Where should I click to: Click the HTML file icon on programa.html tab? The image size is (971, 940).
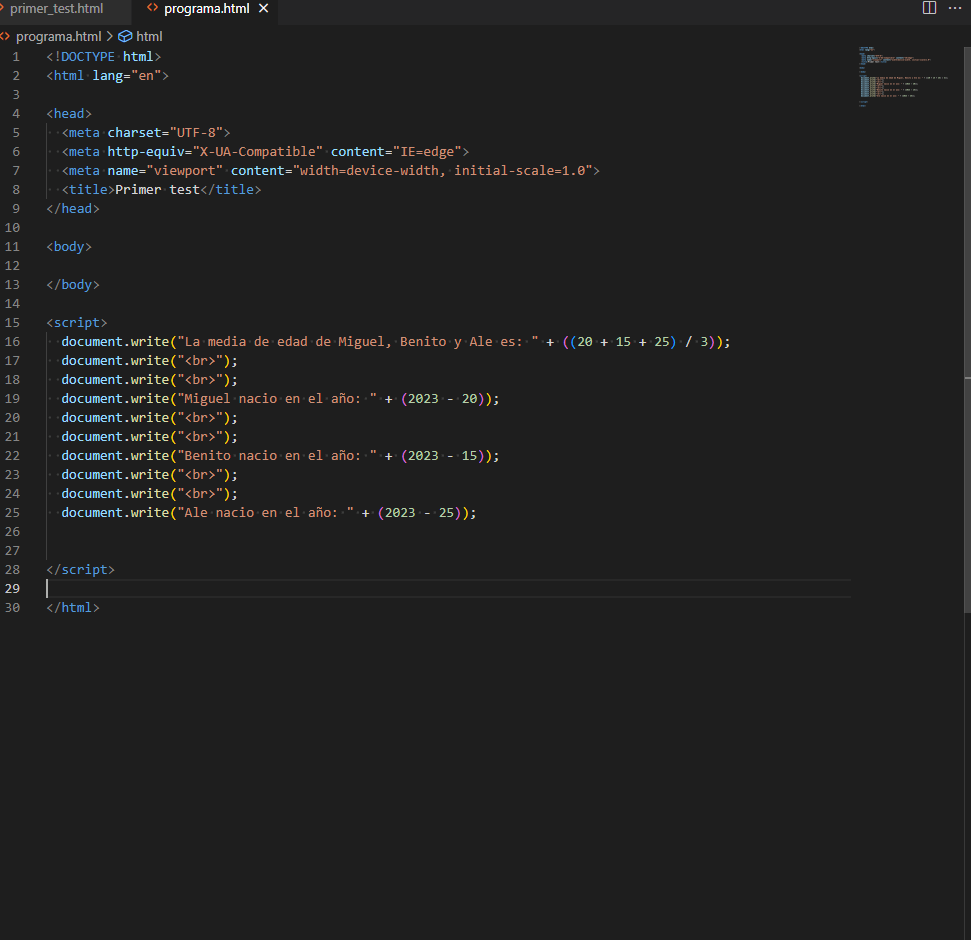152,8
